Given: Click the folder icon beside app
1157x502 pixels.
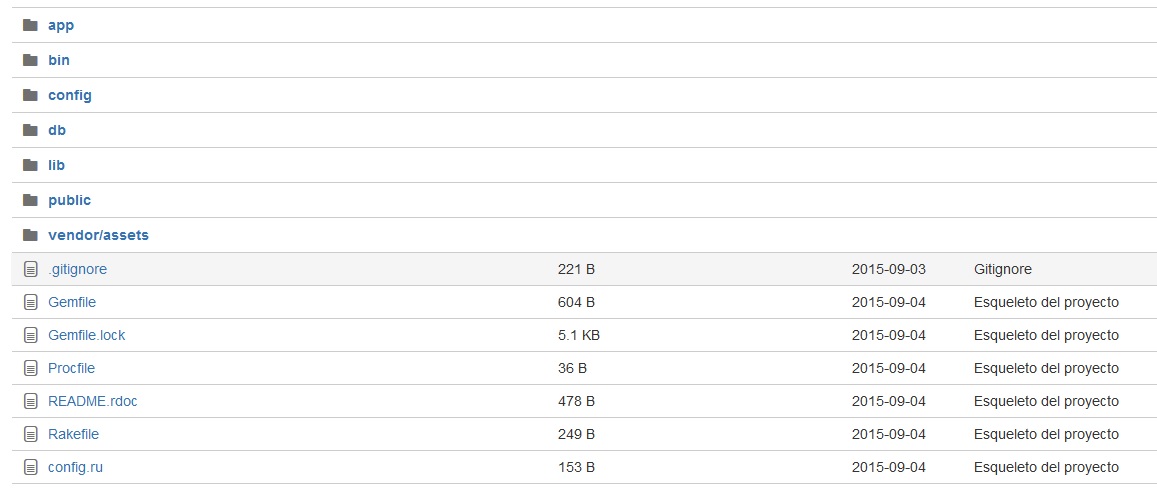Looking at the screenshot, I should coord(30,25).
